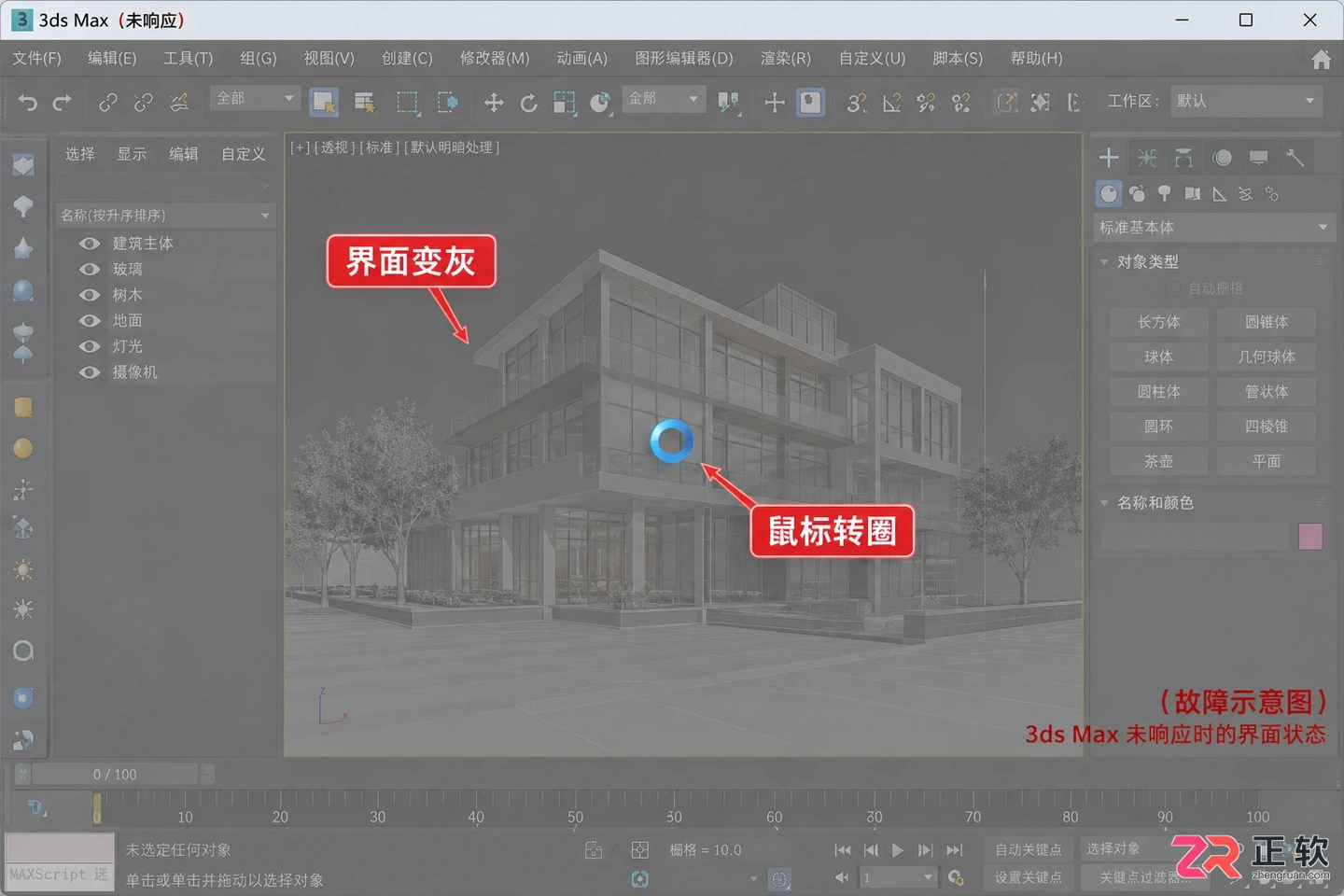Create a 长方体 box primitive

tap(1159, 322)
